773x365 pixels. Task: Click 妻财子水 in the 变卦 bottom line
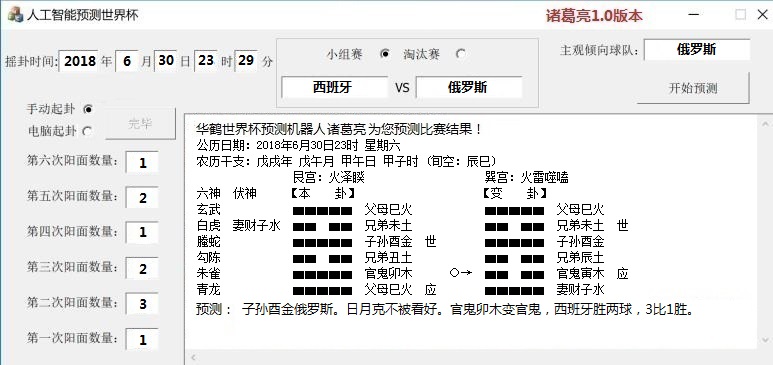(x=580, y=289)
